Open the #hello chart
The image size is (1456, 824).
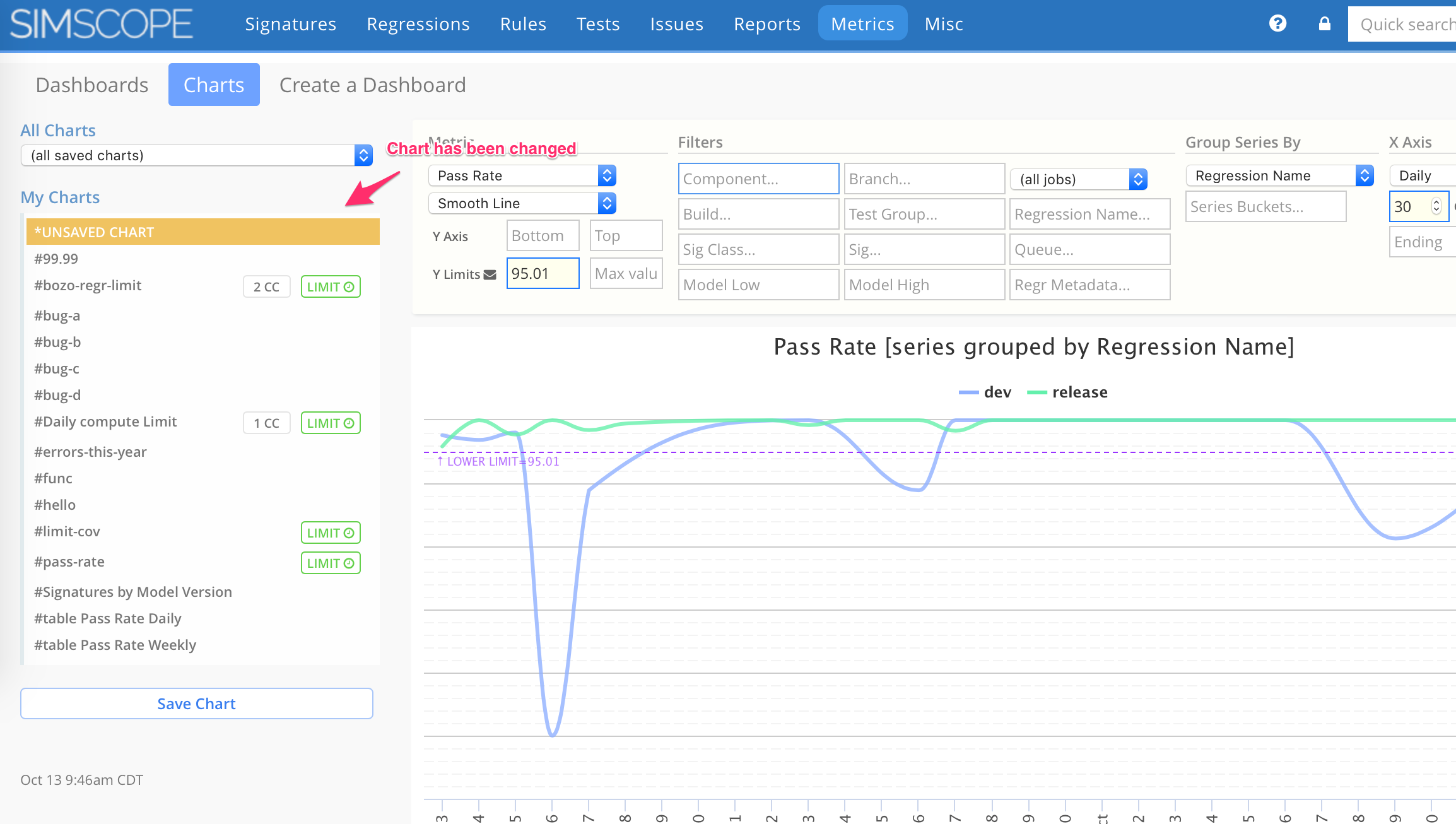(55, 505)
